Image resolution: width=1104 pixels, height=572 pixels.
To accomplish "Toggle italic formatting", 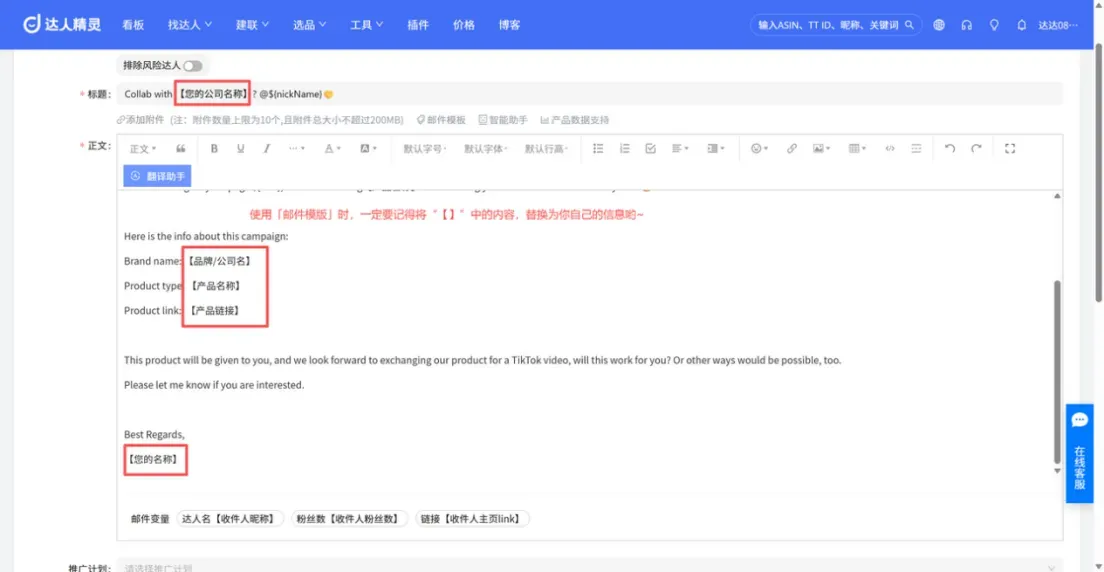I will point(267,149).
